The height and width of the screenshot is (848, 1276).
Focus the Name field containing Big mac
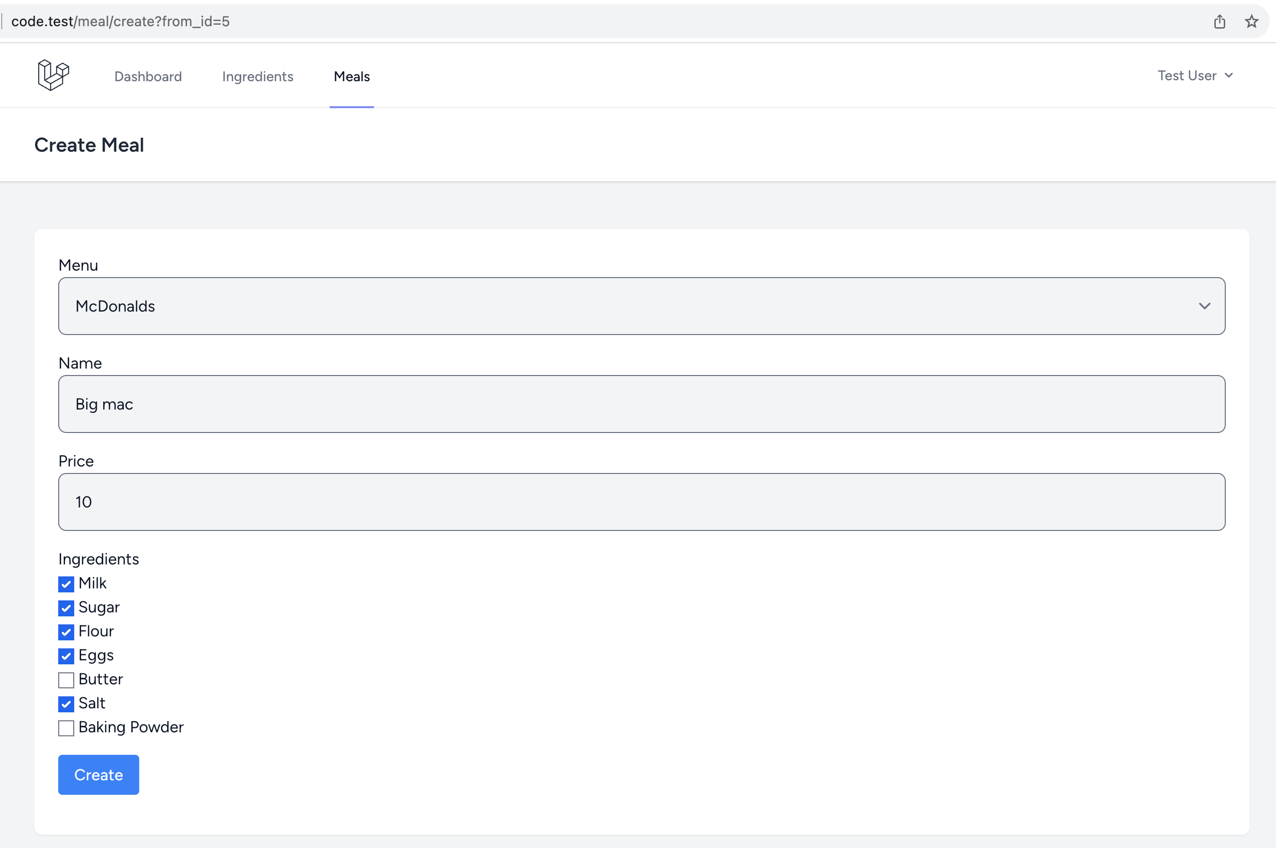(x=642, y=404)
